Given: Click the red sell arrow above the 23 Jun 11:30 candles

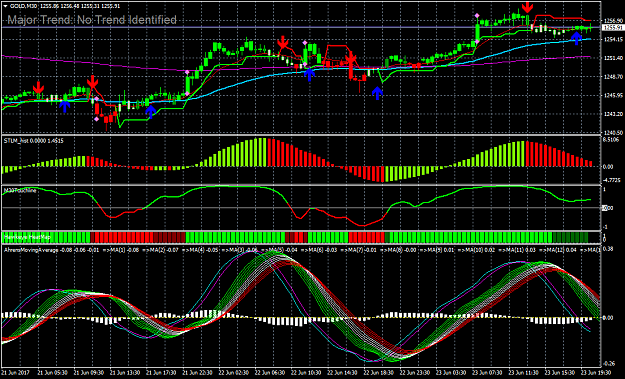Looking at the screenshot, I should 528,7.
